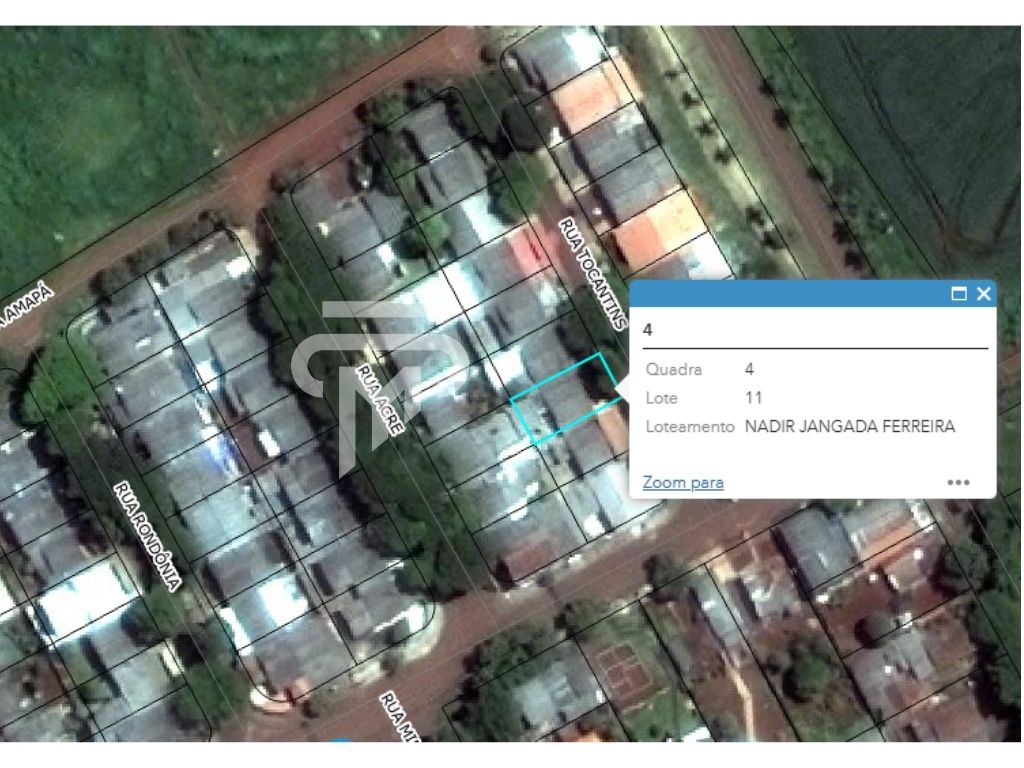Click the 'Zoom para' link

click(683, 482)
